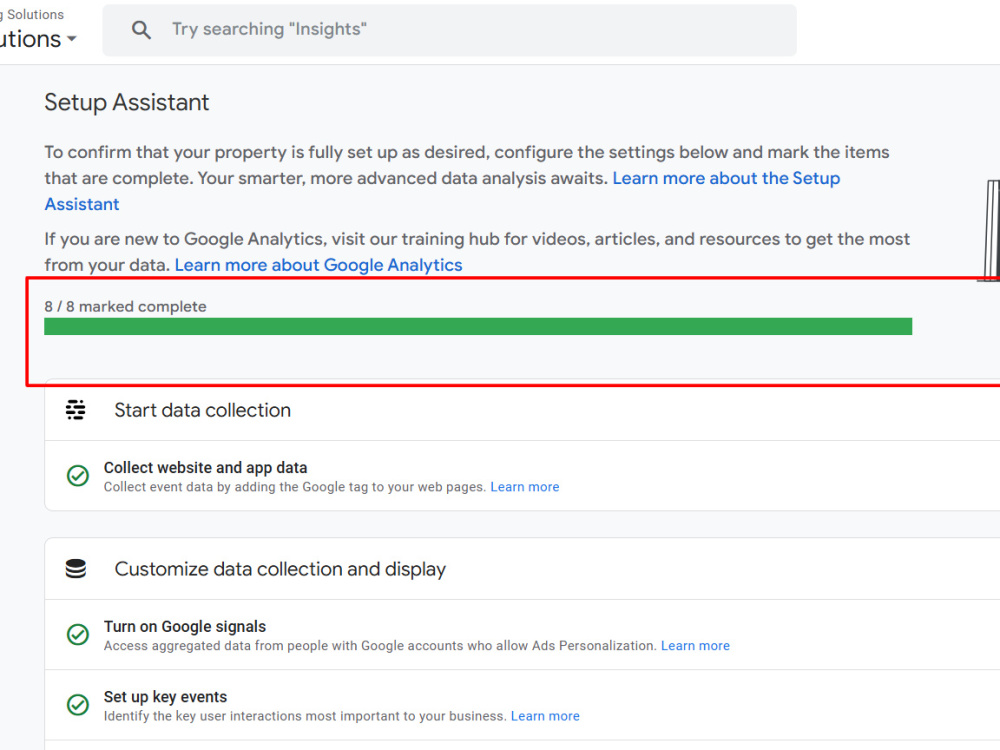Click the Customize data collection database icon

coord(75,569)
